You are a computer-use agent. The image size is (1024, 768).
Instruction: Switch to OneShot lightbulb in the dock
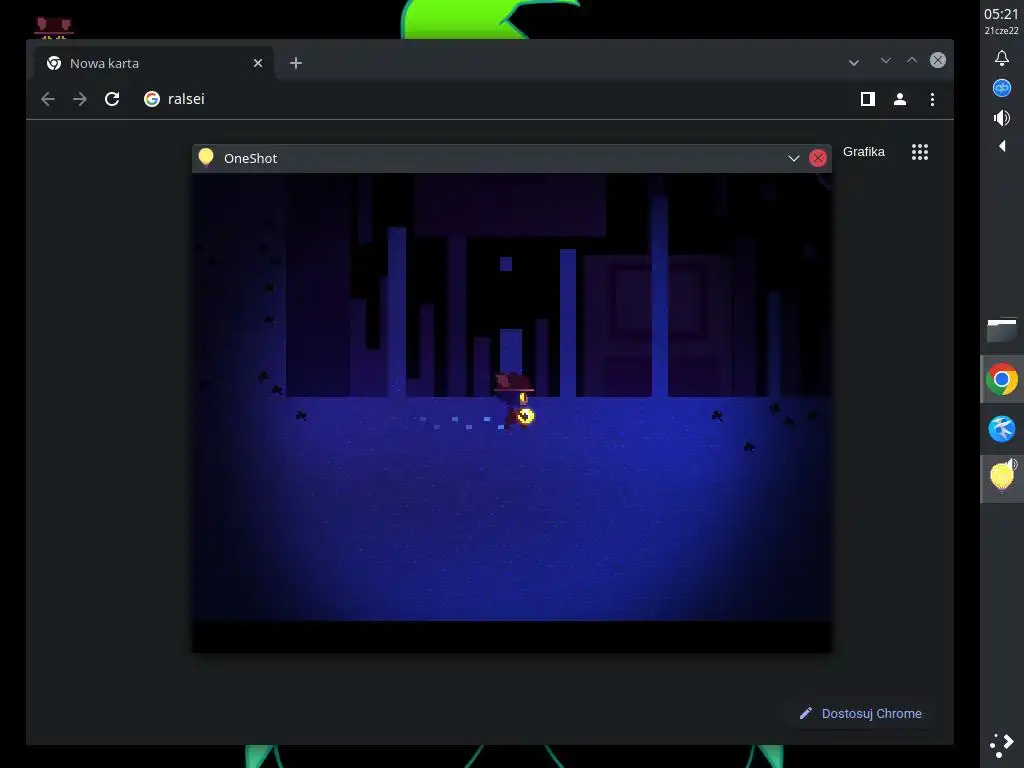1002,479
